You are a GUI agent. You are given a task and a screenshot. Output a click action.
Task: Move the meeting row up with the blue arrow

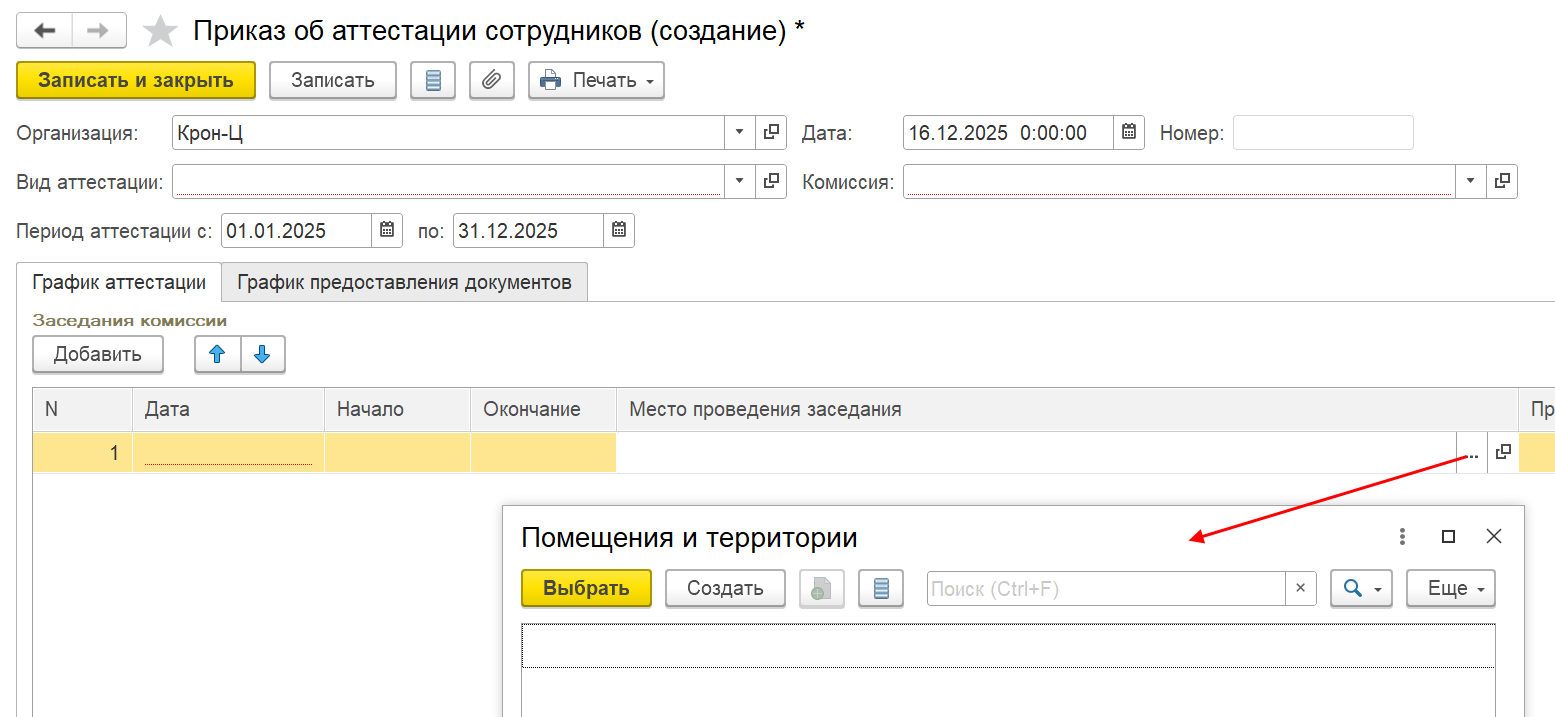[217, 354]
